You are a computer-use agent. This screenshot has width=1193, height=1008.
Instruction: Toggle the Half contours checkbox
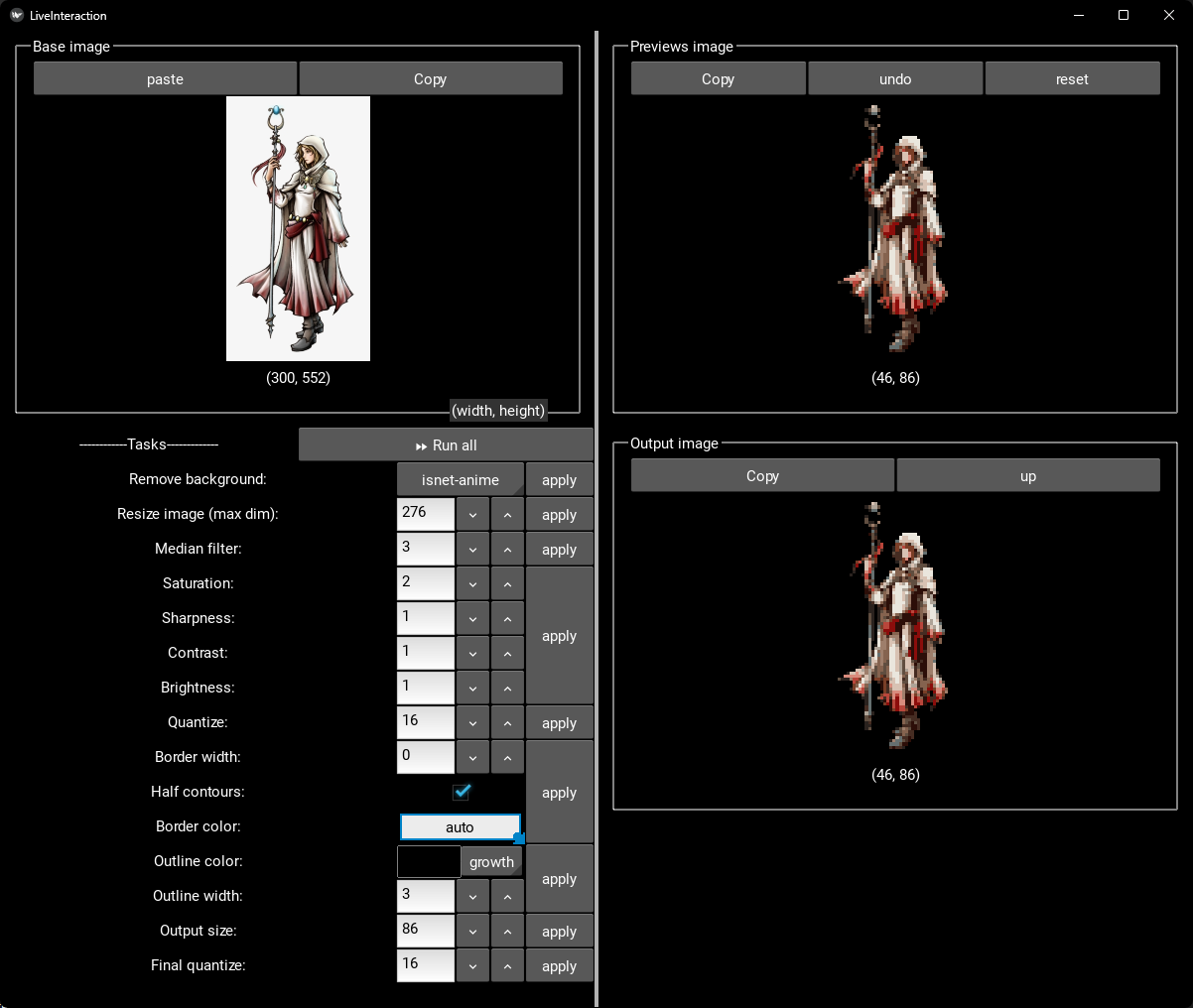(461, 792)
